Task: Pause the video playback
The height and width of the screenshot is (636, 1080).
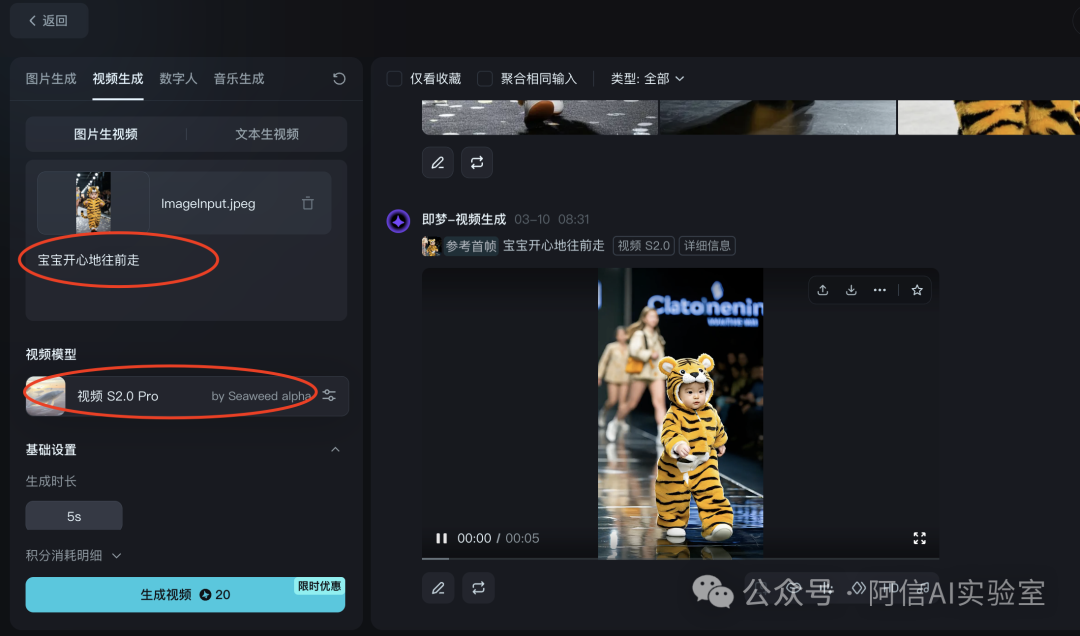Action: [x=442, y=538]
